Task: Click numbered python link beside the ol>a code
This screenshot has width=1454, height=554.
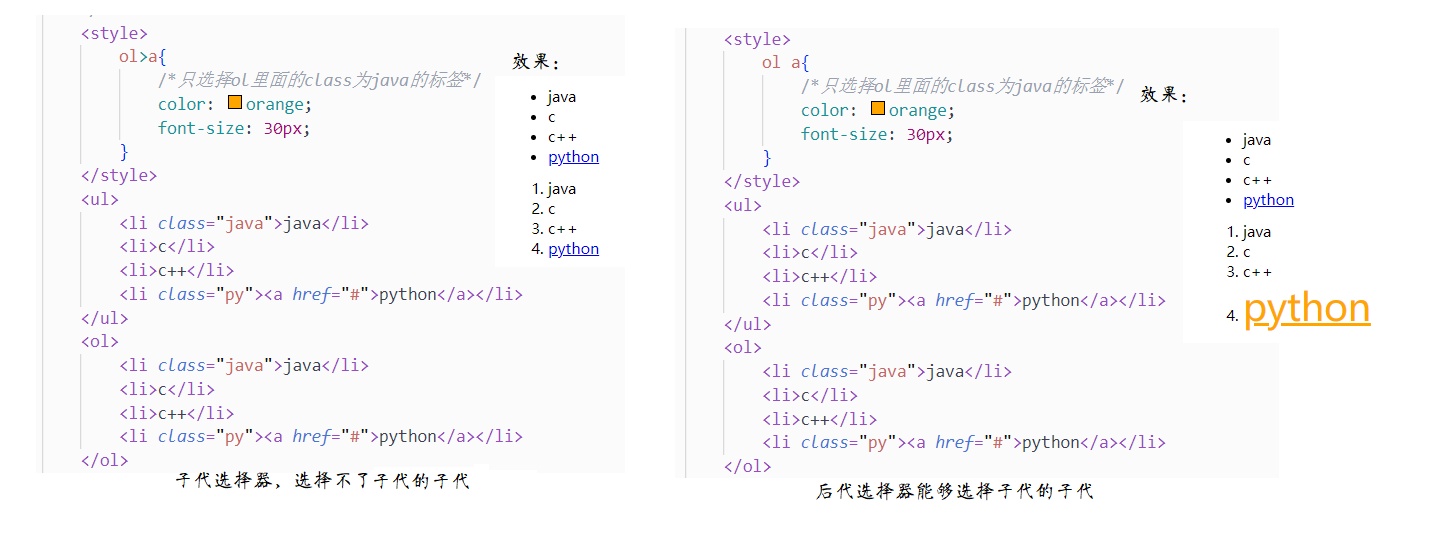Action: point(573,249)
